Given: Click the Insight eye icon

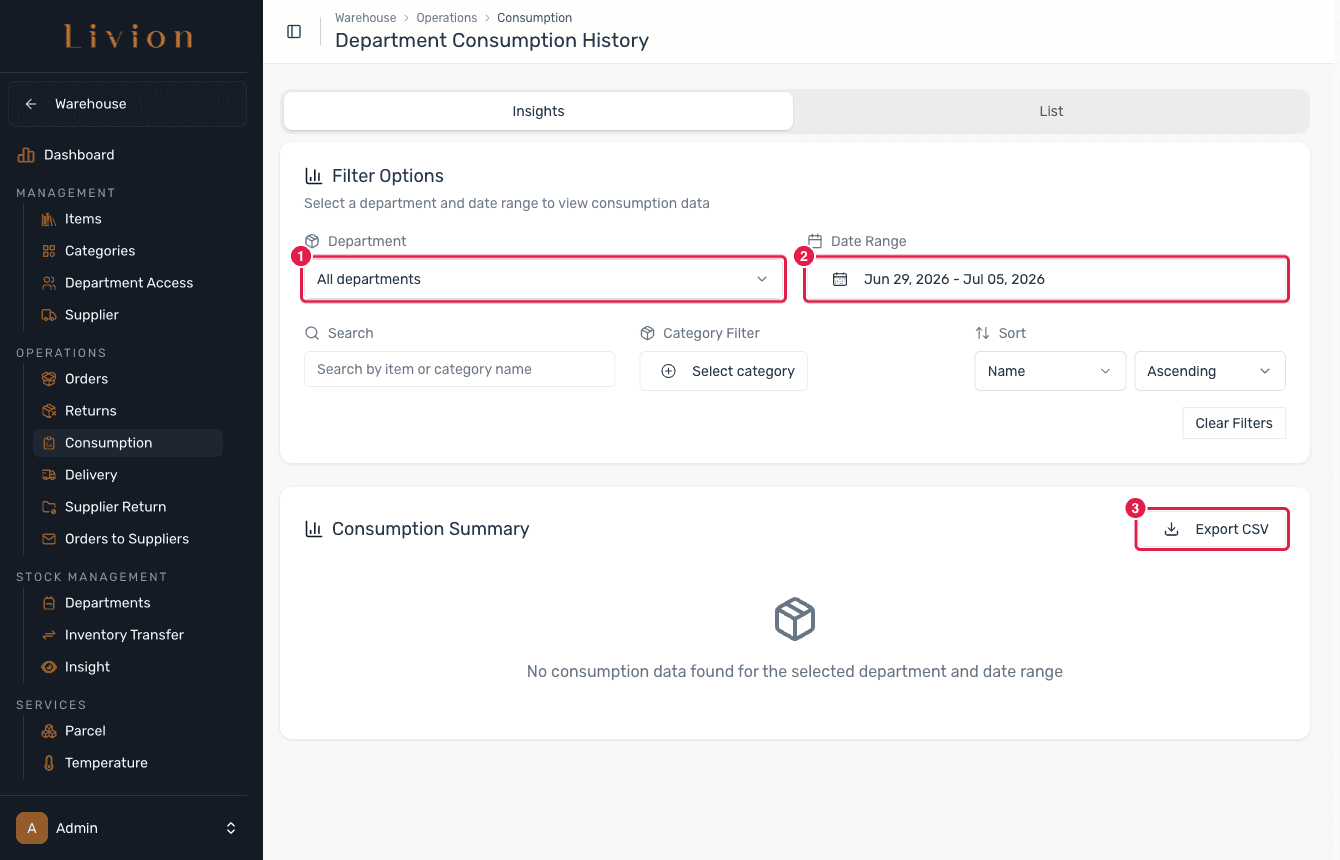Looking at the screenshot, I should (x=49, y=667).
